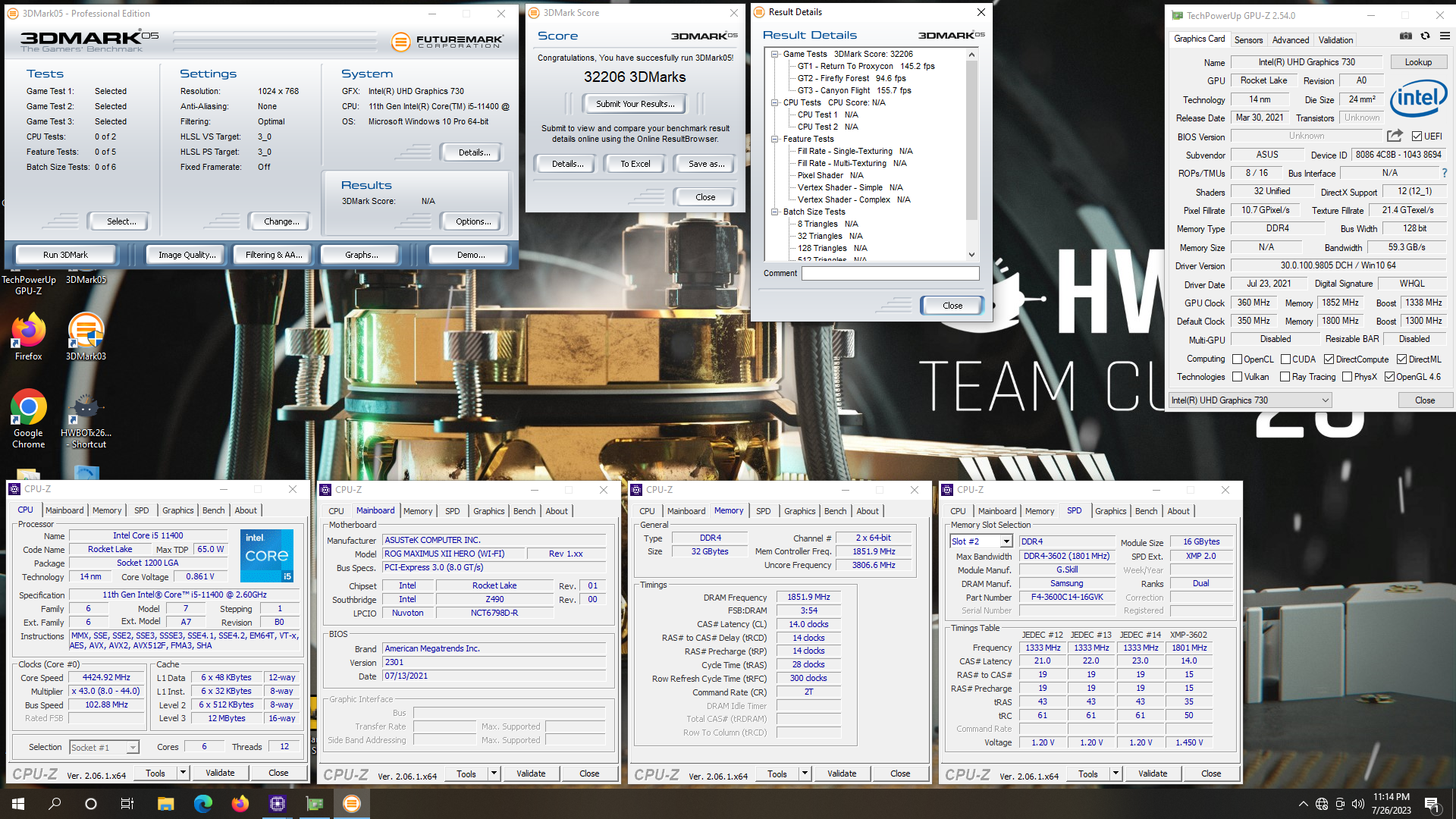The height and width of the screenshot is (819, 1456).
Task: Take a GPU-Z screenshot with camera icon
Action: 1405,36
